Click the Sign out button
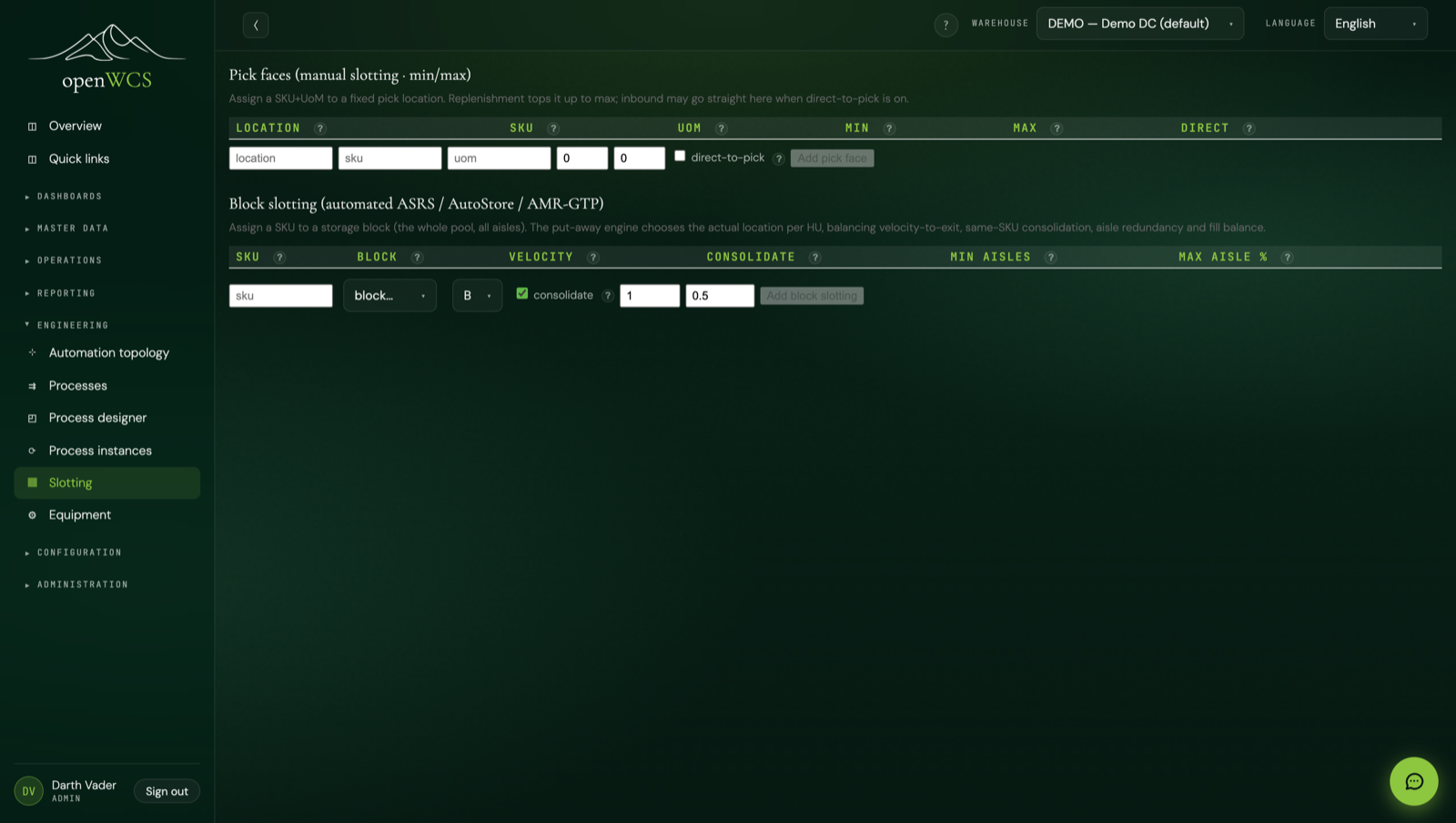 point(167,791)
